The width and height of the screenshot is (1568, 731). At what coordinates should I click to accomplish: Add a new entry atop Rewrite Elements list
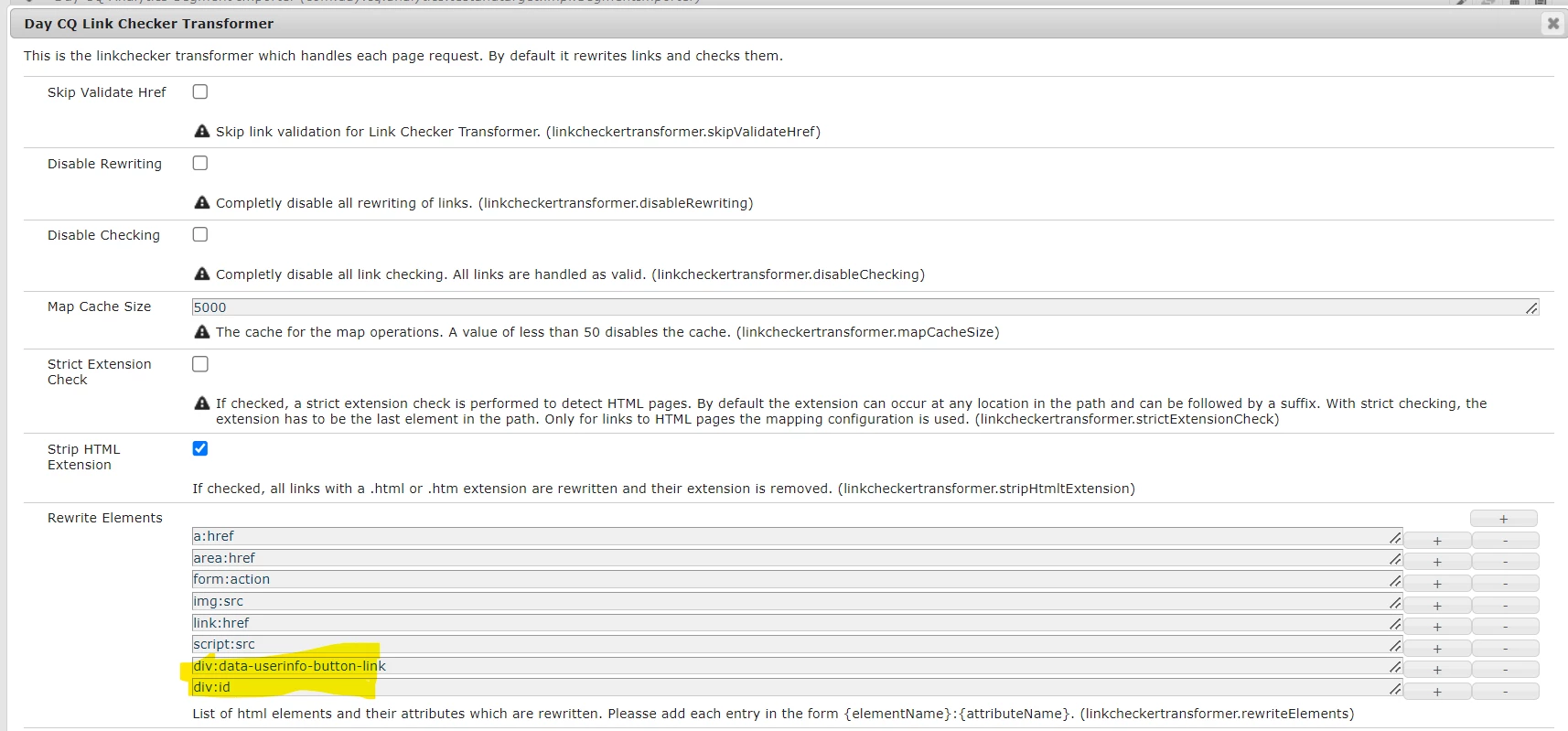point(1503,519)
